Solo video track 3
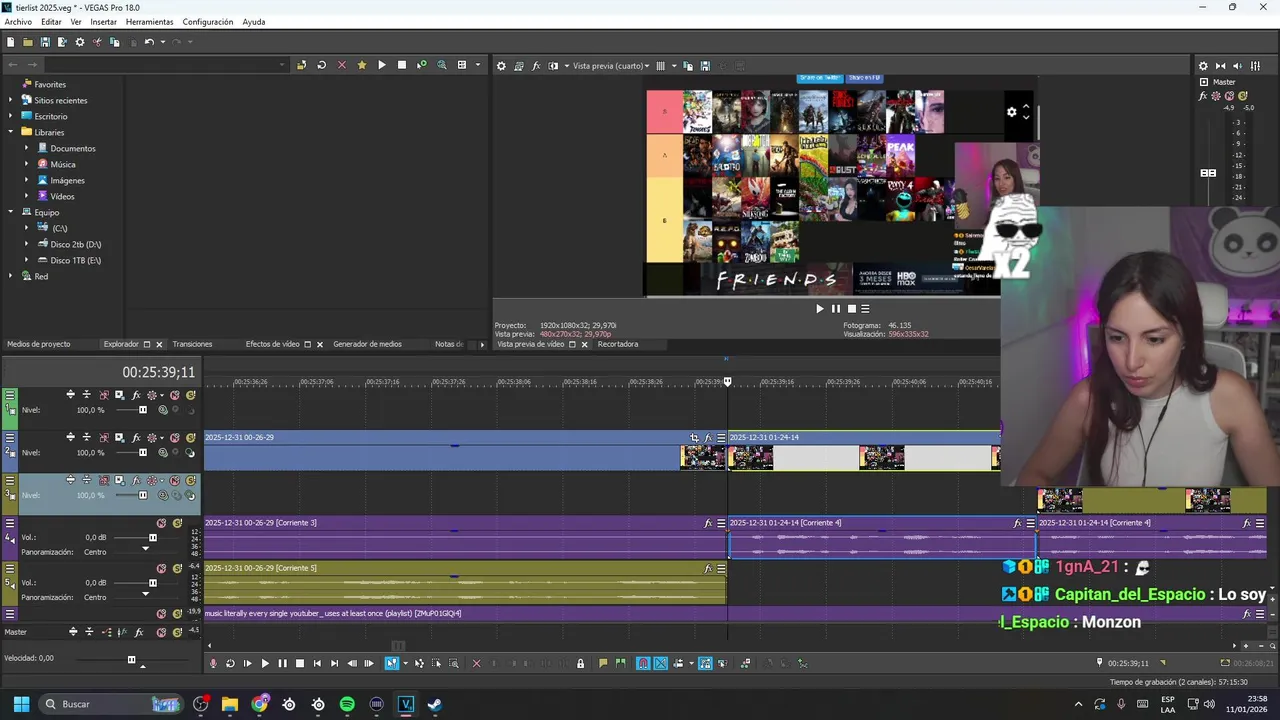 [x=190, y=481]
